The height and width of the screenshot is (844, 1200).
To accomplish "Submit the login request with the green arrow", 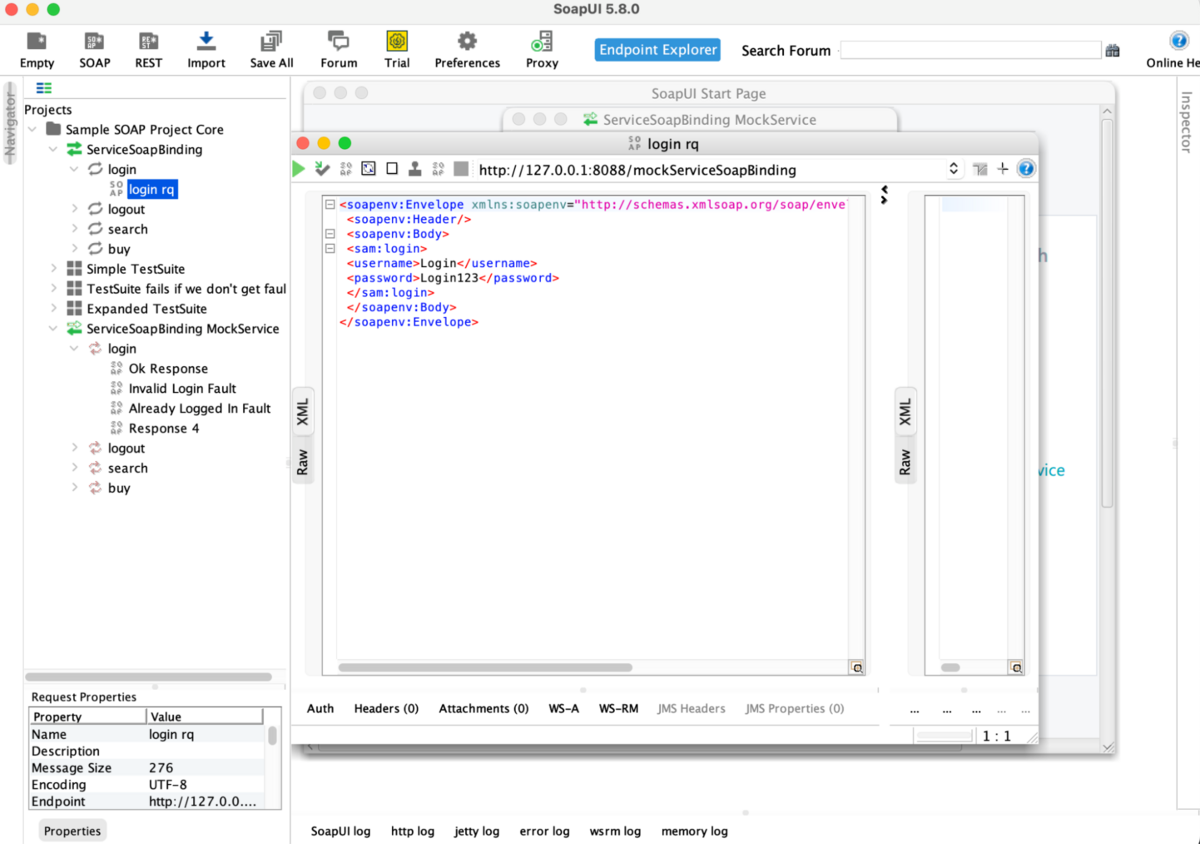I will 298,169.
